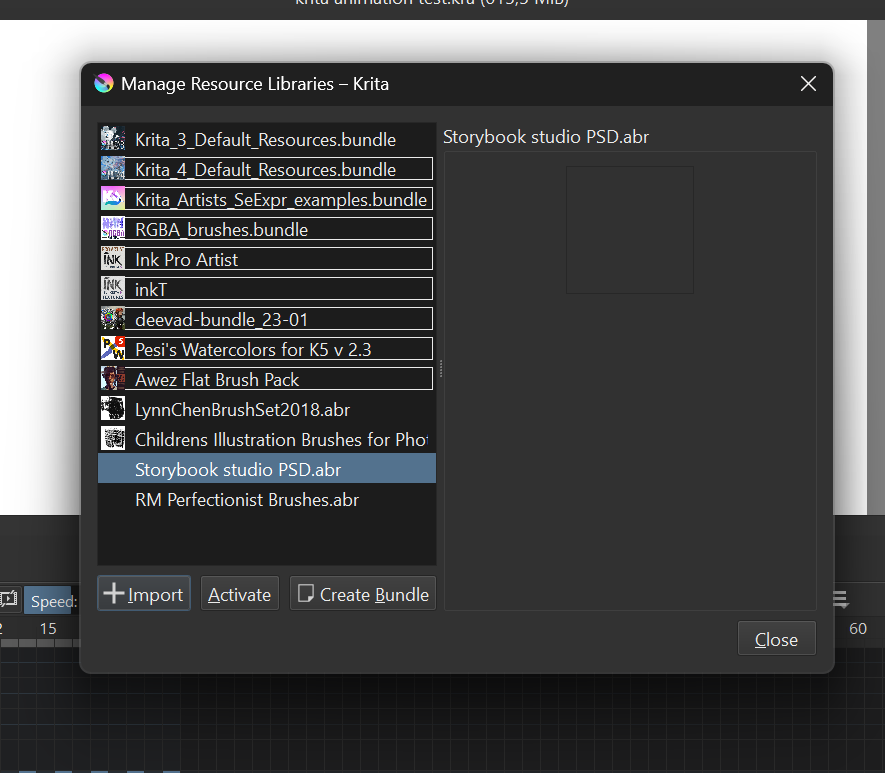
Task: Select Krita_4_Default_Resources.bundle entry
Action: [x=266, y=169]
